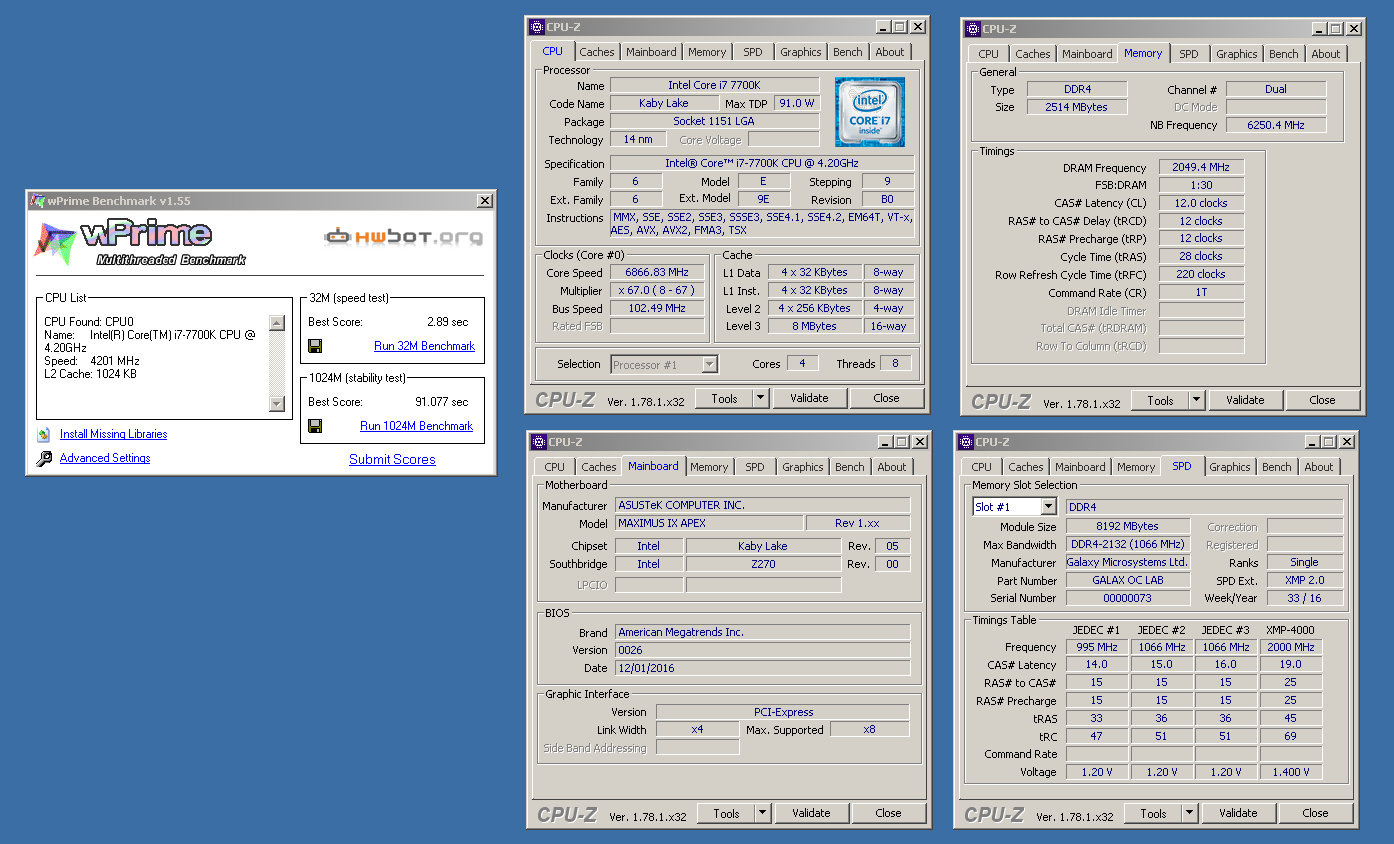Screen dimensions: 1394x844
Task: Click Tools button in CPU-Z SPD window
Action: click(1154, 813)
